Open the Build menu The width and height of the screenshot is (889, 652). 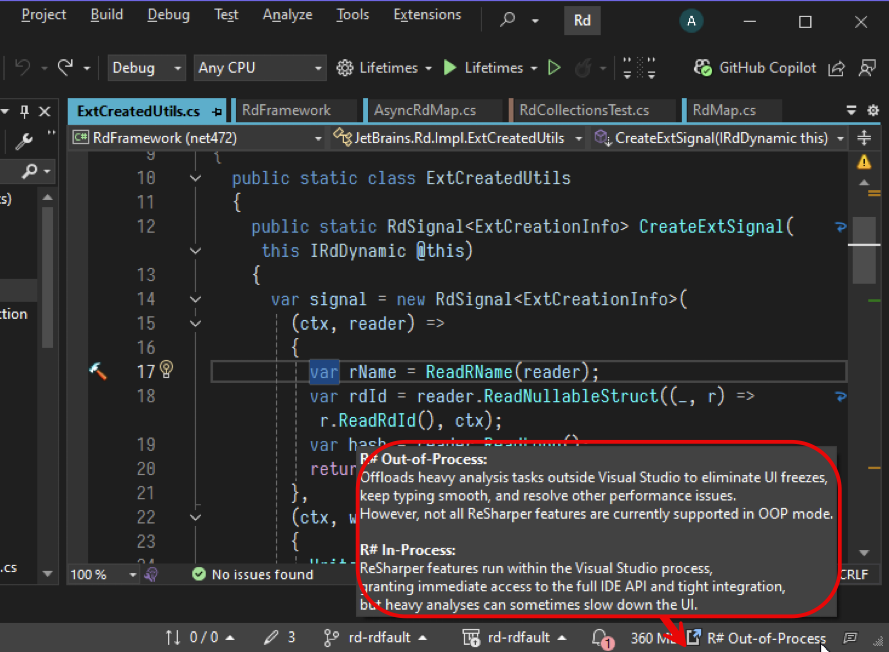pyautogui.click(x=107, y=15)
